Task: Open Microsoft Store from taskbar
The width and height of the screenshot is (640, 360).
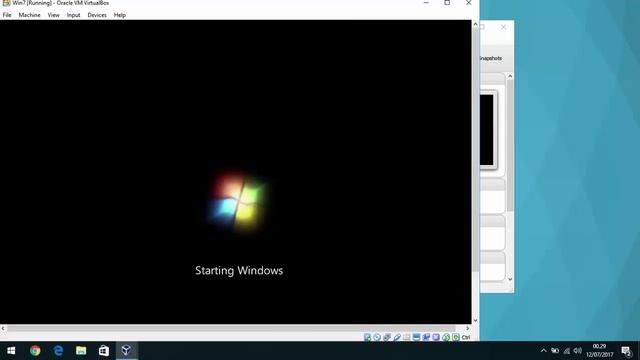Action: (104, 351)
